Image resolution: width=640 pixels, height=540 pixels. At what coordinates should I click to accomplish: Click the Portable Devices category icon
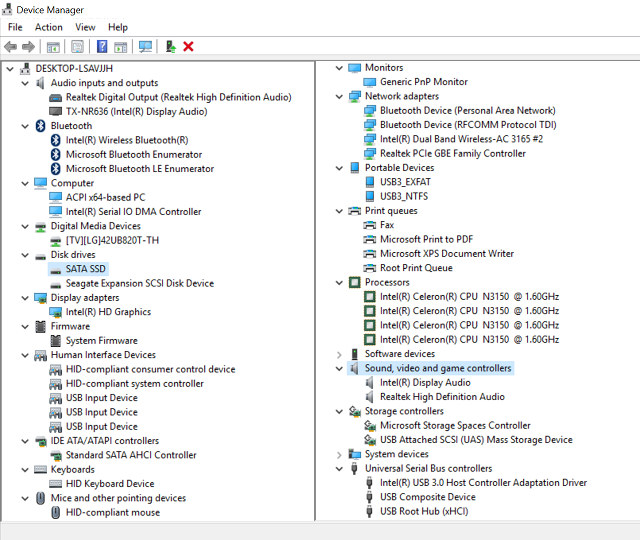click(355, 168)
